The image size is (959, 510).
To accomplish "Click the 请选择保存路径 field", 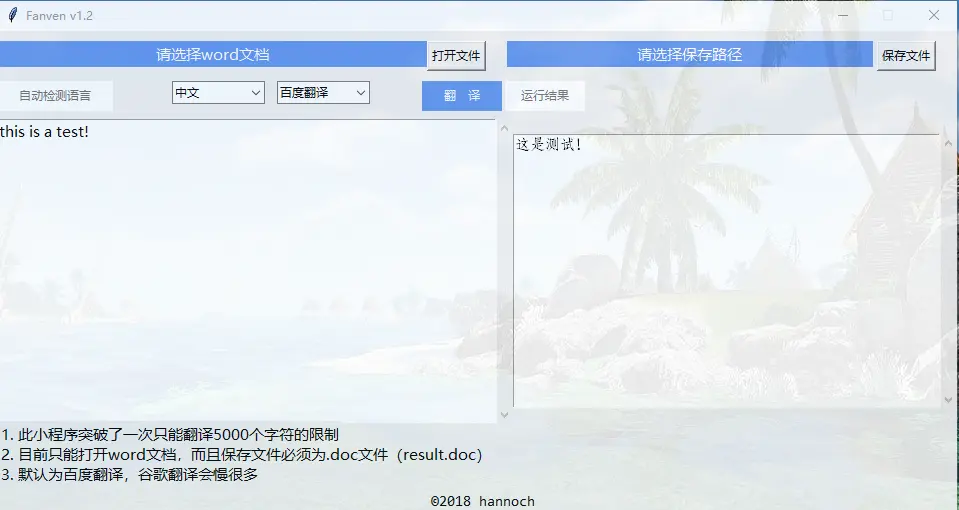I will click(690, 54).
